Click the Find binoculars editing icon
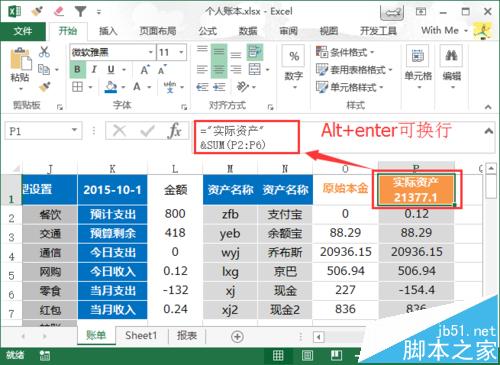The height and width of the screenshot is (365, 500). click(x=451, y=56)
